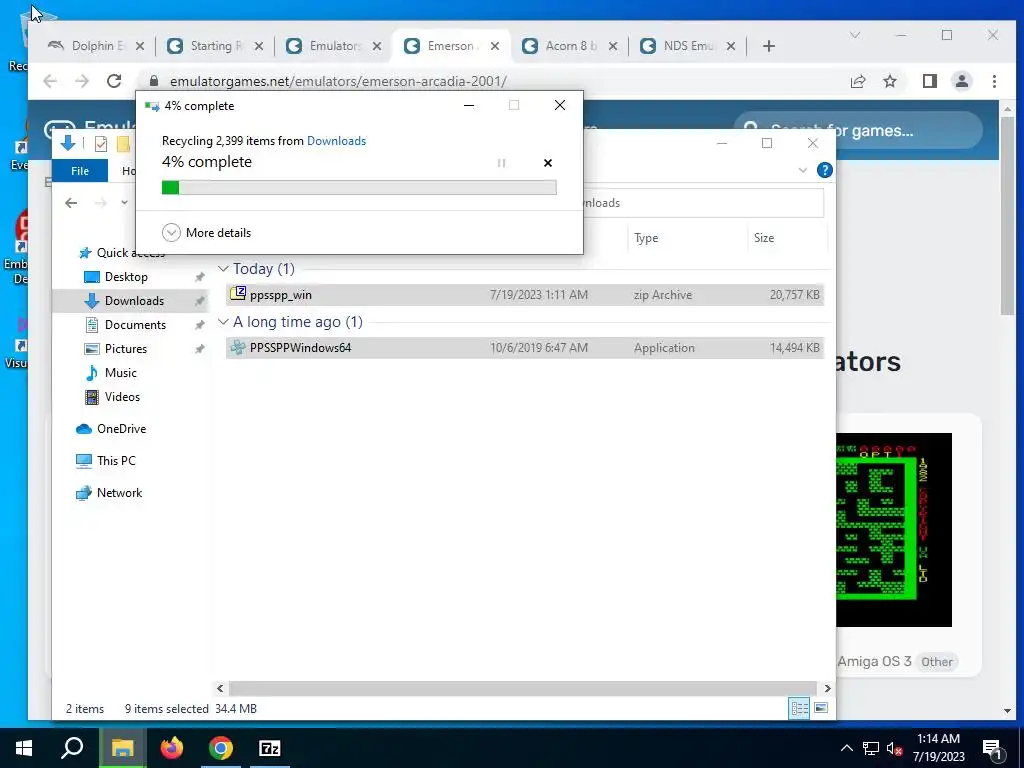Click the Other tag on webpage
1024x768 pixels.
(x=936, y=662)
